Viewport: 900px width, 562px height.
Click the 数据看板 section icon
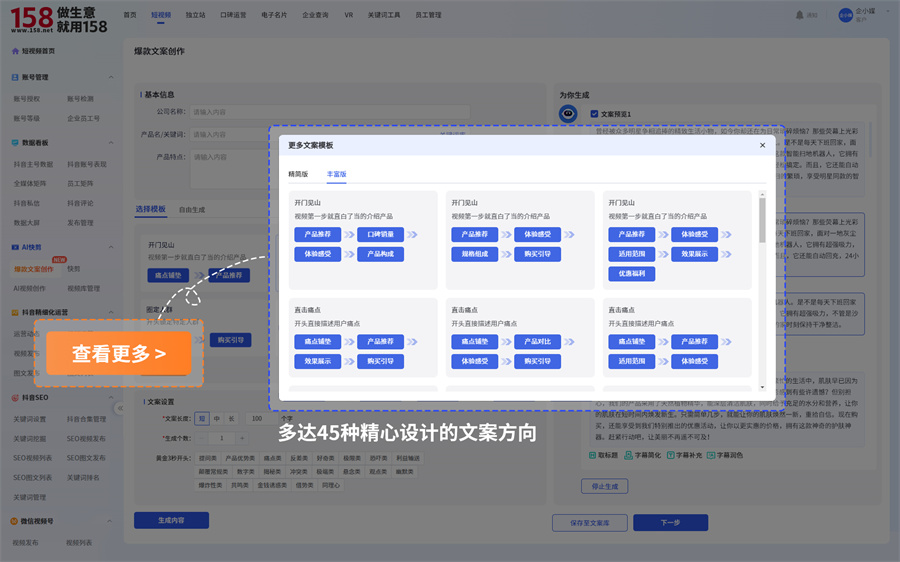[14, 143]
